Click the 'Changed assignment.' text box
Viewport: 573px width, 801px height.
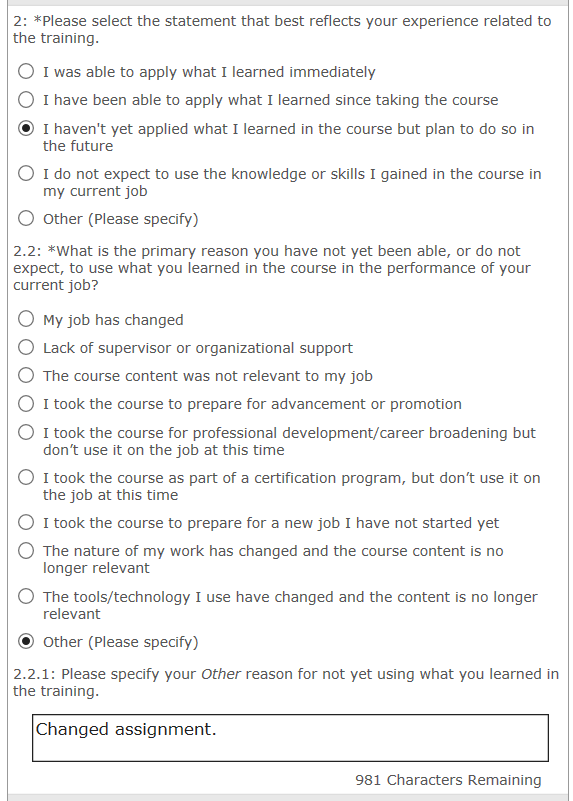tap(290, 738)
